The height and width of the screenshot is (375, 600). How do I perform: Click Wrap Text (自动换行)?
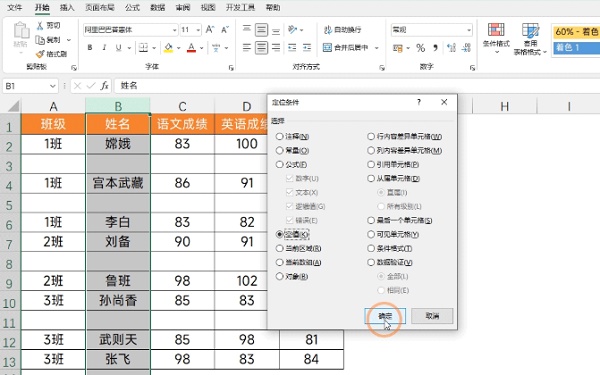[x=342, y=29]
